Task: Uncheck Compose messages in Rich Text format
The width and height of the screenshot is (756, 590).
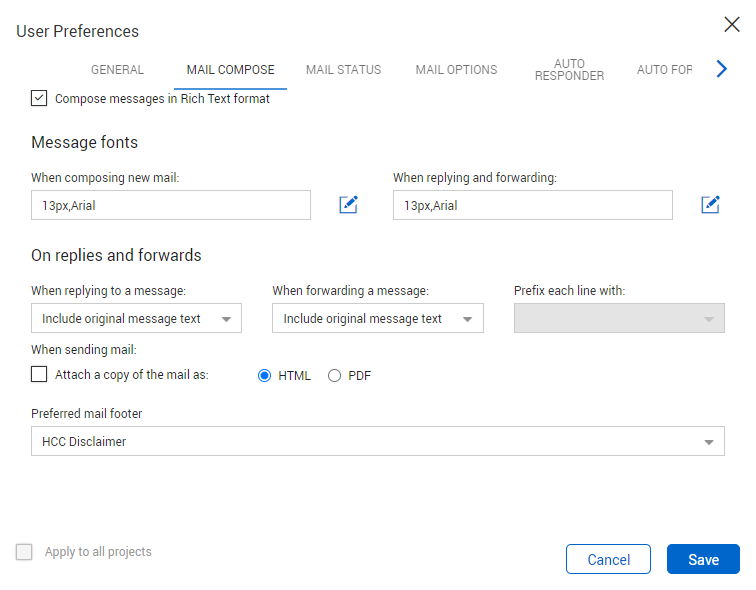Action: [x=39, y=99]
